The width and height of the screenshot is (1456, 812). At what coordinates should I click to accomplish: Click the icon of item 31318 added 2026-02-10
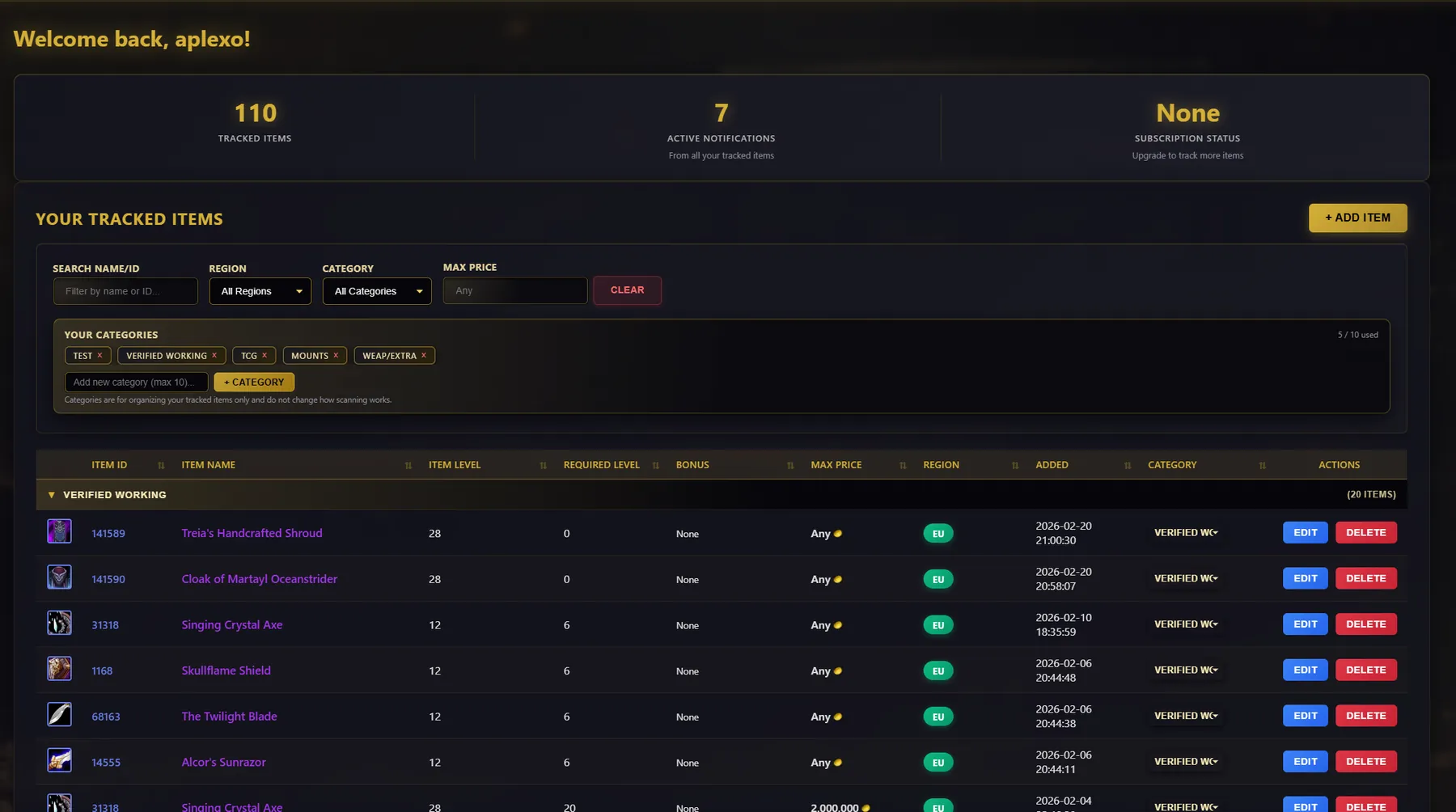(59, 623)
